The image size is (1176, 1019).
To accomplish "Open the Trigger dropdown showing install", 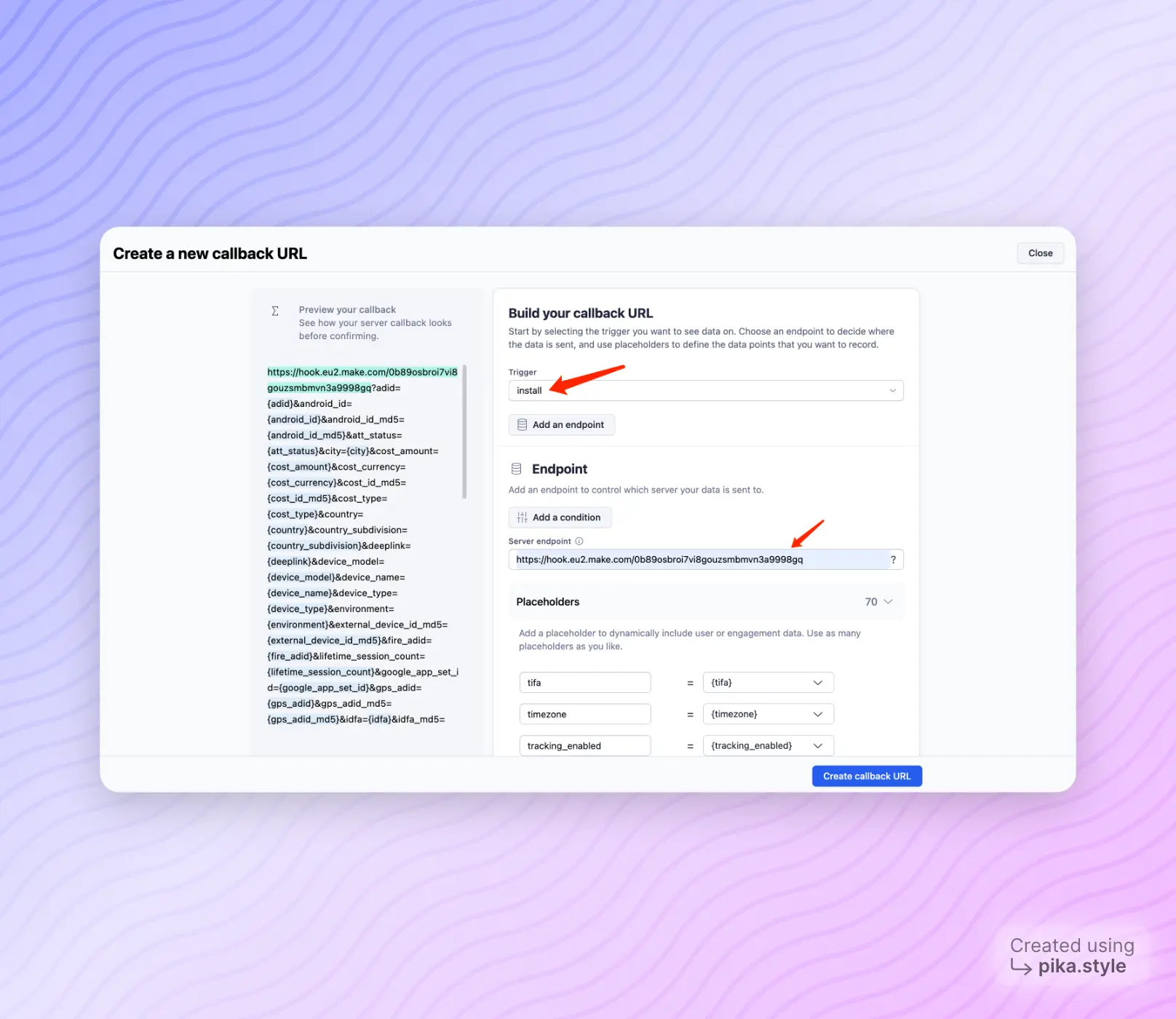I will point(706,390).
